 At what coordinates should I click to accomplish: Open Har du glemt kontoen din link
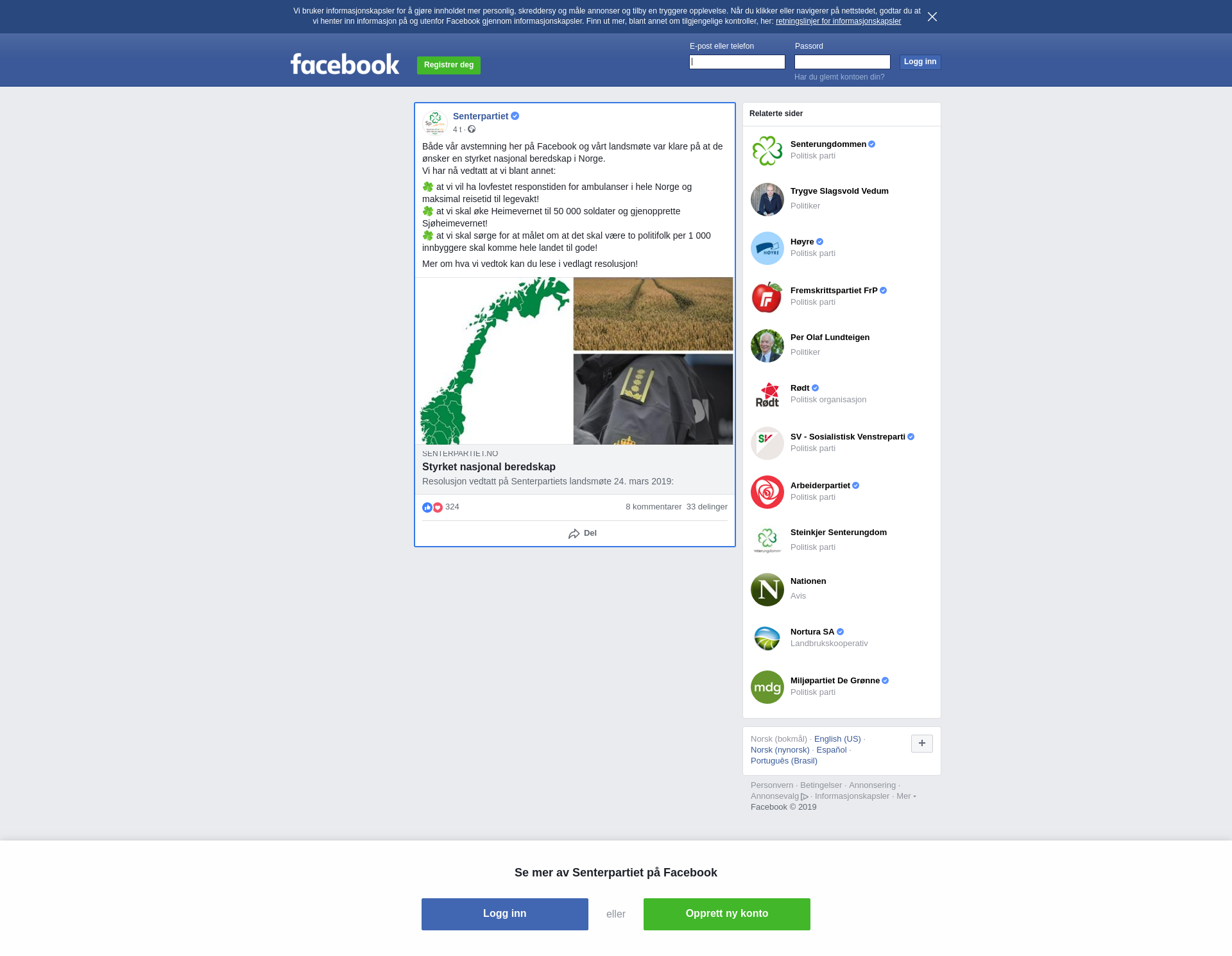coord(839,77)
